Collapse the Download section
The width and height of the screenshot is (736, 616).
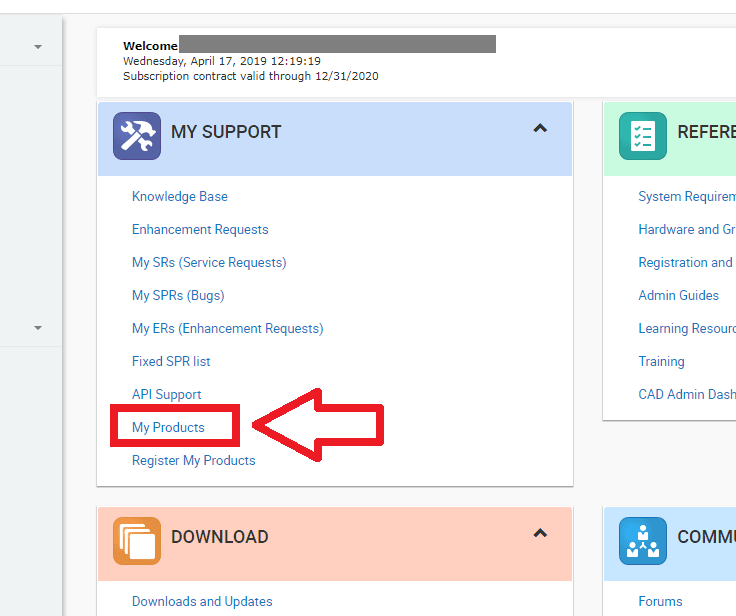click(540, 534)
